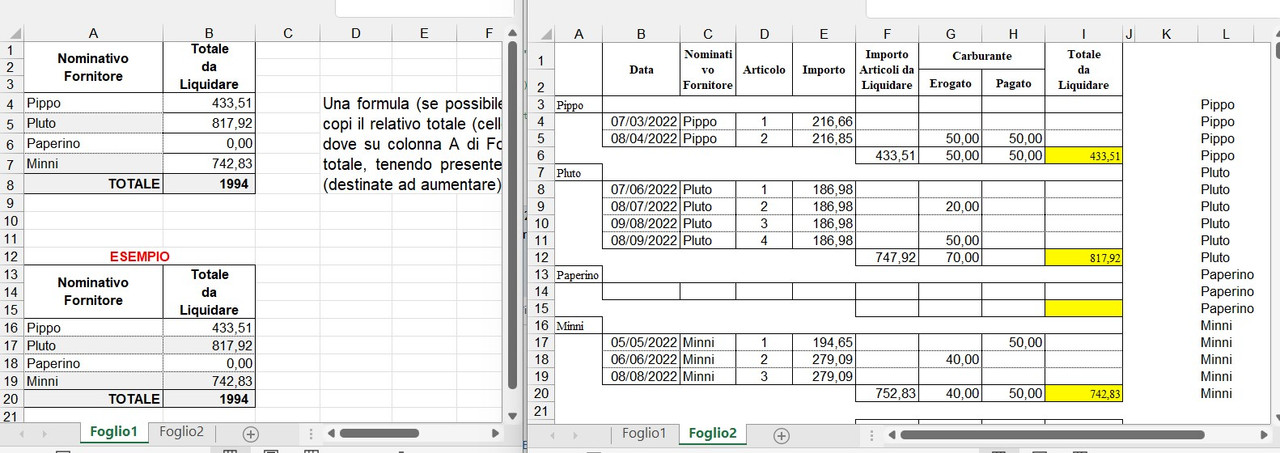This screenshot has height=453, width=1280.
Task: Select Importo value 216,66
Action: [x=824, y=122]
